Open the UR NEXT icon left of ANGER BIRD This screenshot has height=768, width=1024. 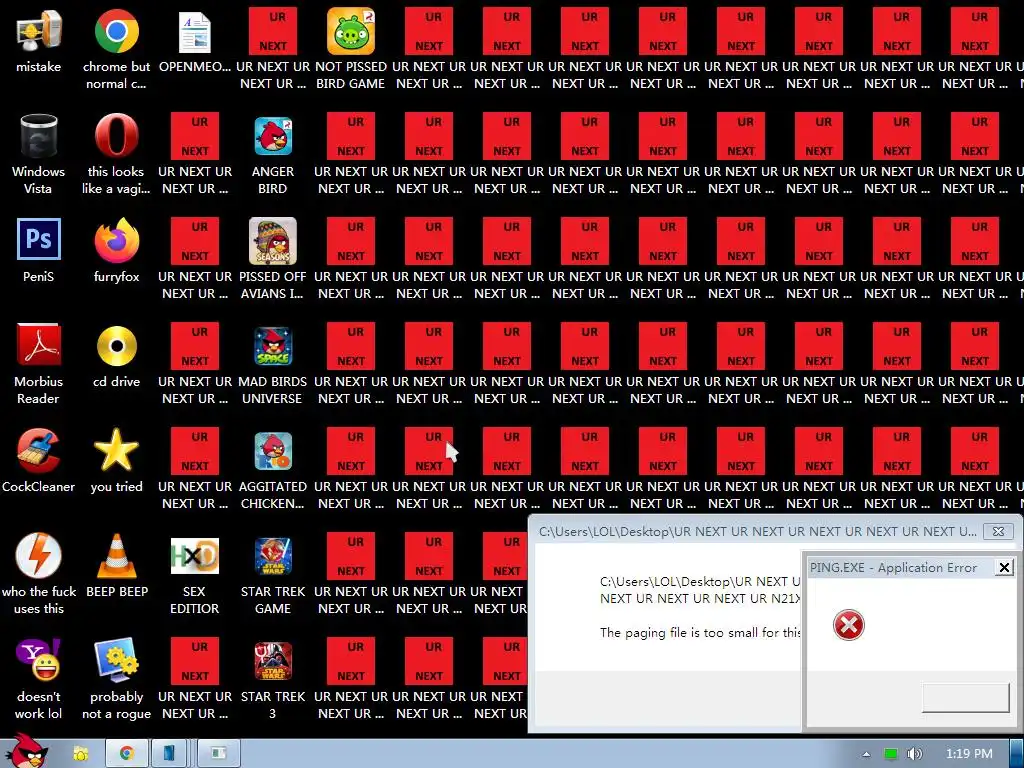pos(195,136)
